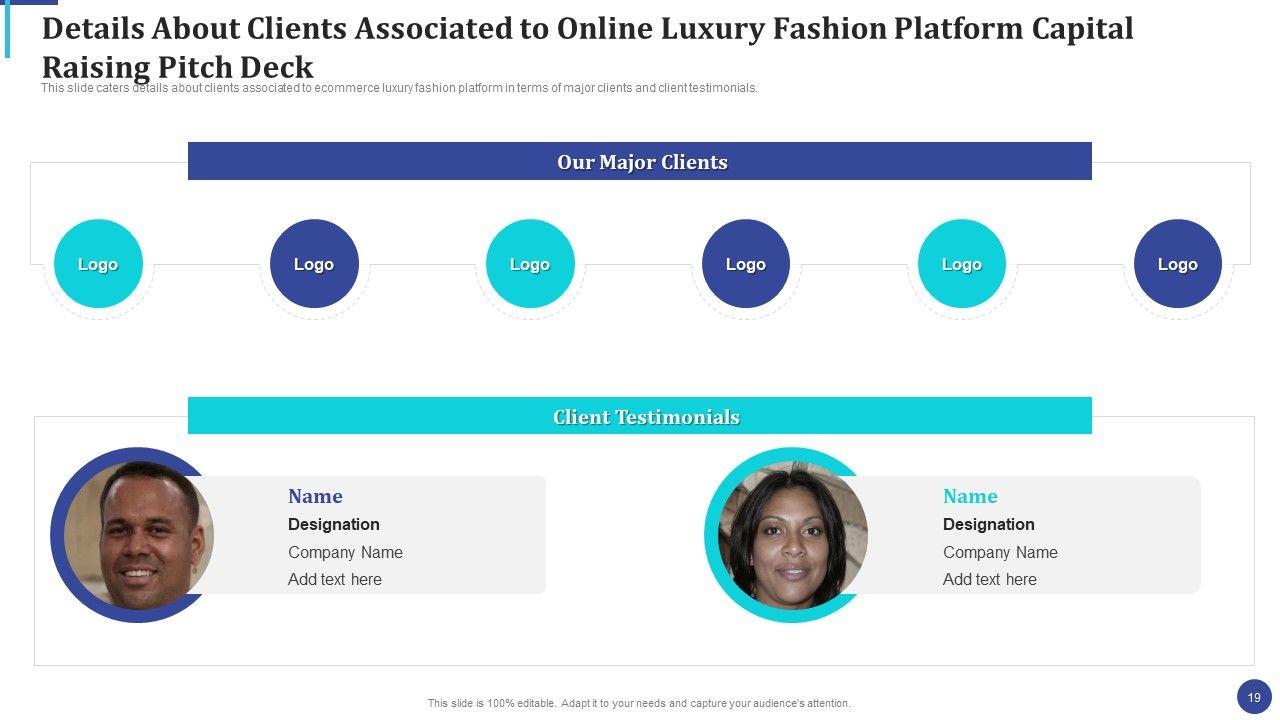
Task: Click the leftmost teal Logo circle
Action: 98,264
